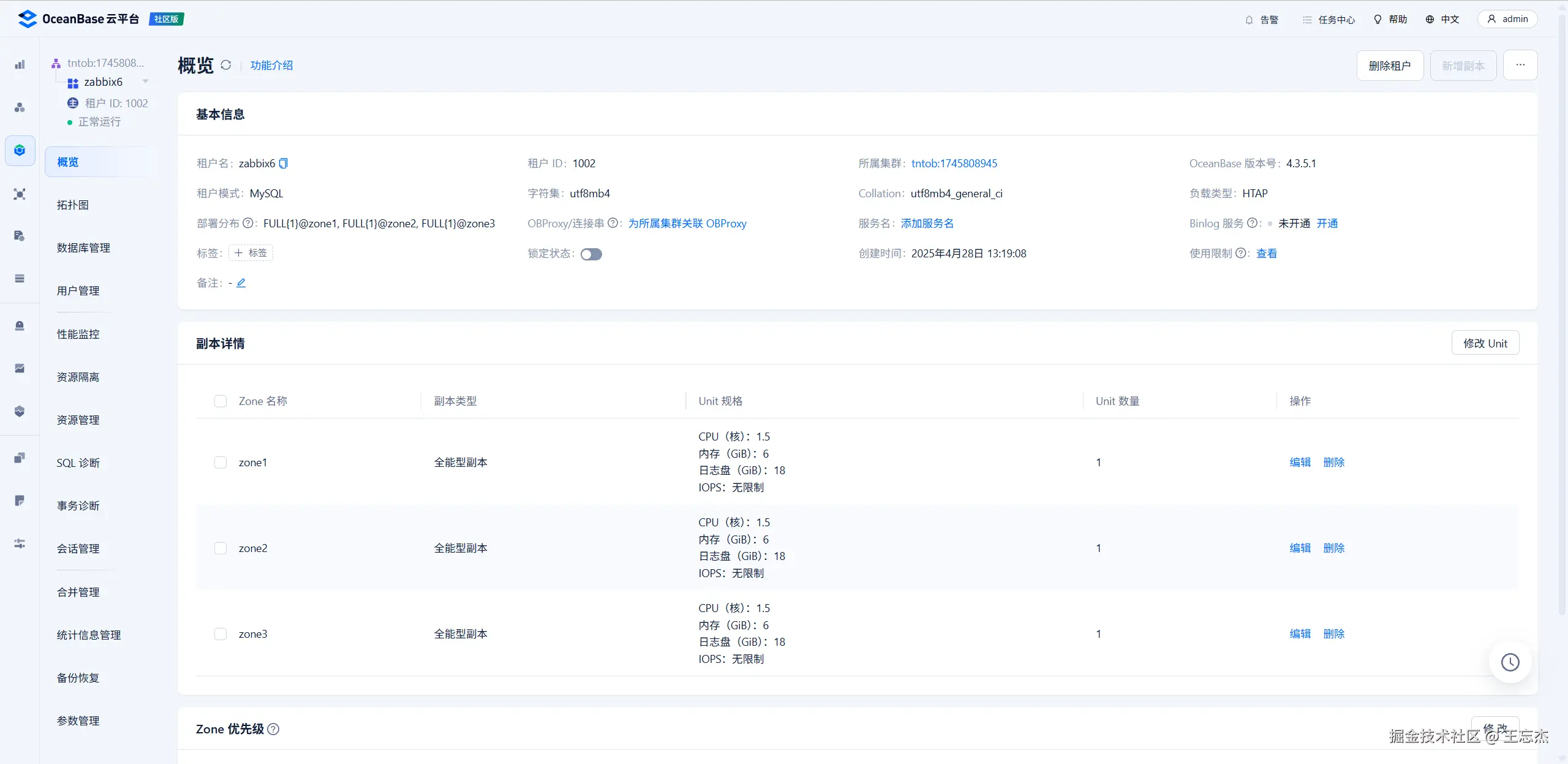Check the zone1 row checkbox
This screenshot has height=764, width=1568.
221,463
